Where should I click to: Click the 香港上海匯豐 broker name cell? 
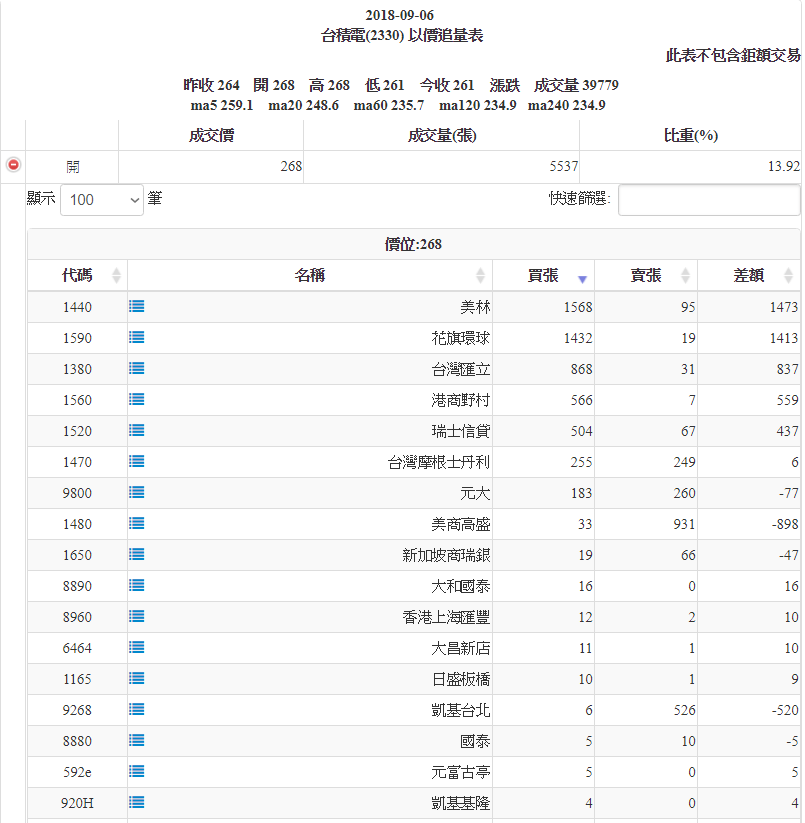pyautogui.click(x=445, y=617)
